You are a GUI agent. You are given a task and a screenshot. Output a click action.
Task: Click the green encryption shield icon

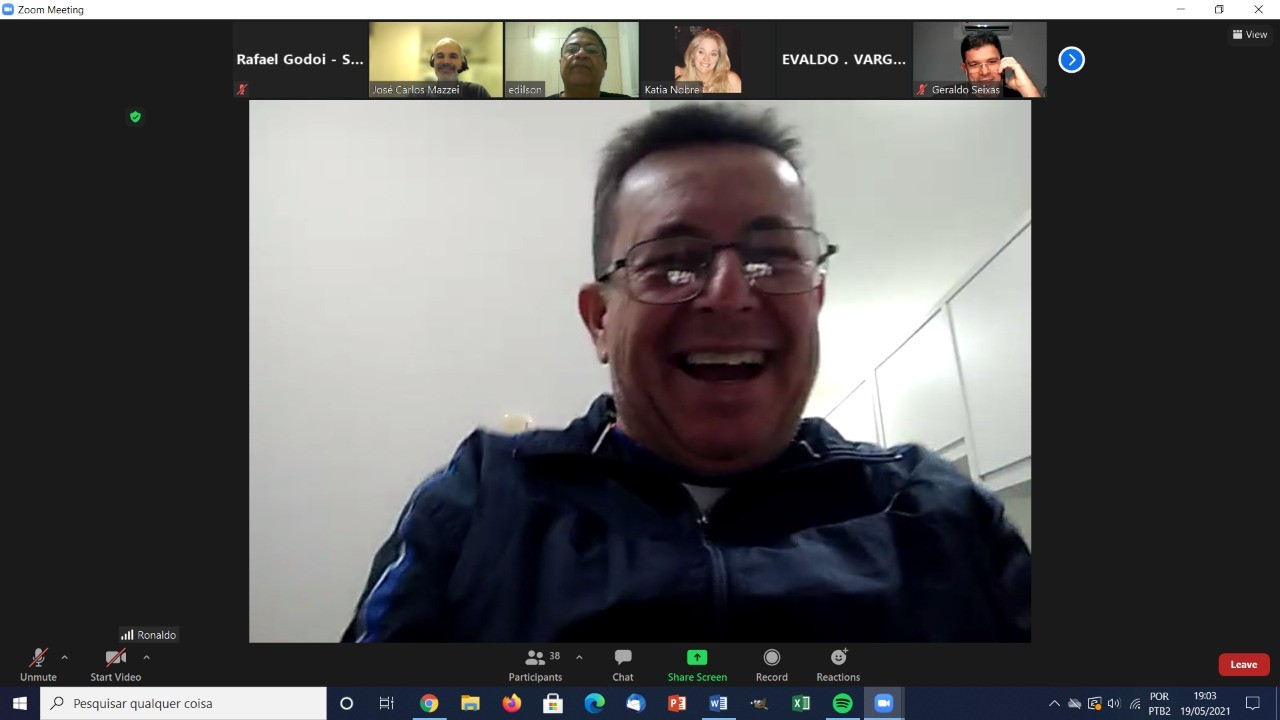point(135,117)
